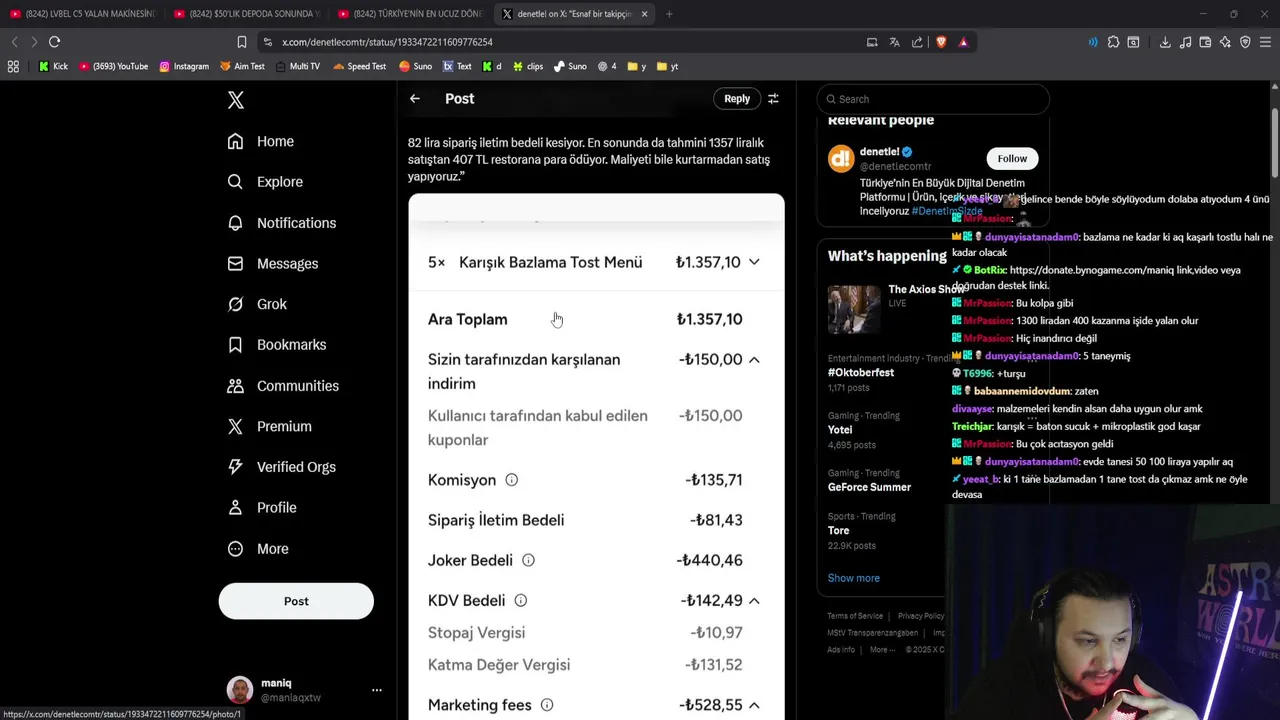Click the Marketing fees info icon

click(547, 705)
